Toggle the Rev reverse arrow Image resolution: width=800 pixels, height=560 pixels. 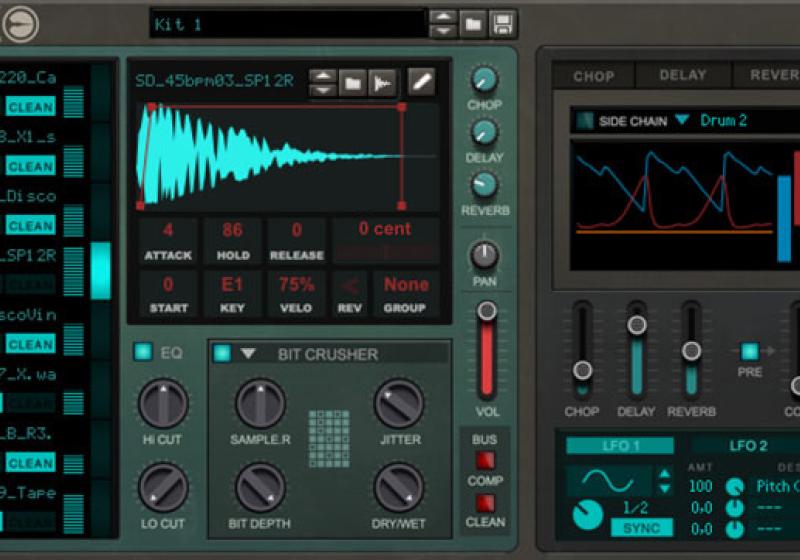click(350, 286)
